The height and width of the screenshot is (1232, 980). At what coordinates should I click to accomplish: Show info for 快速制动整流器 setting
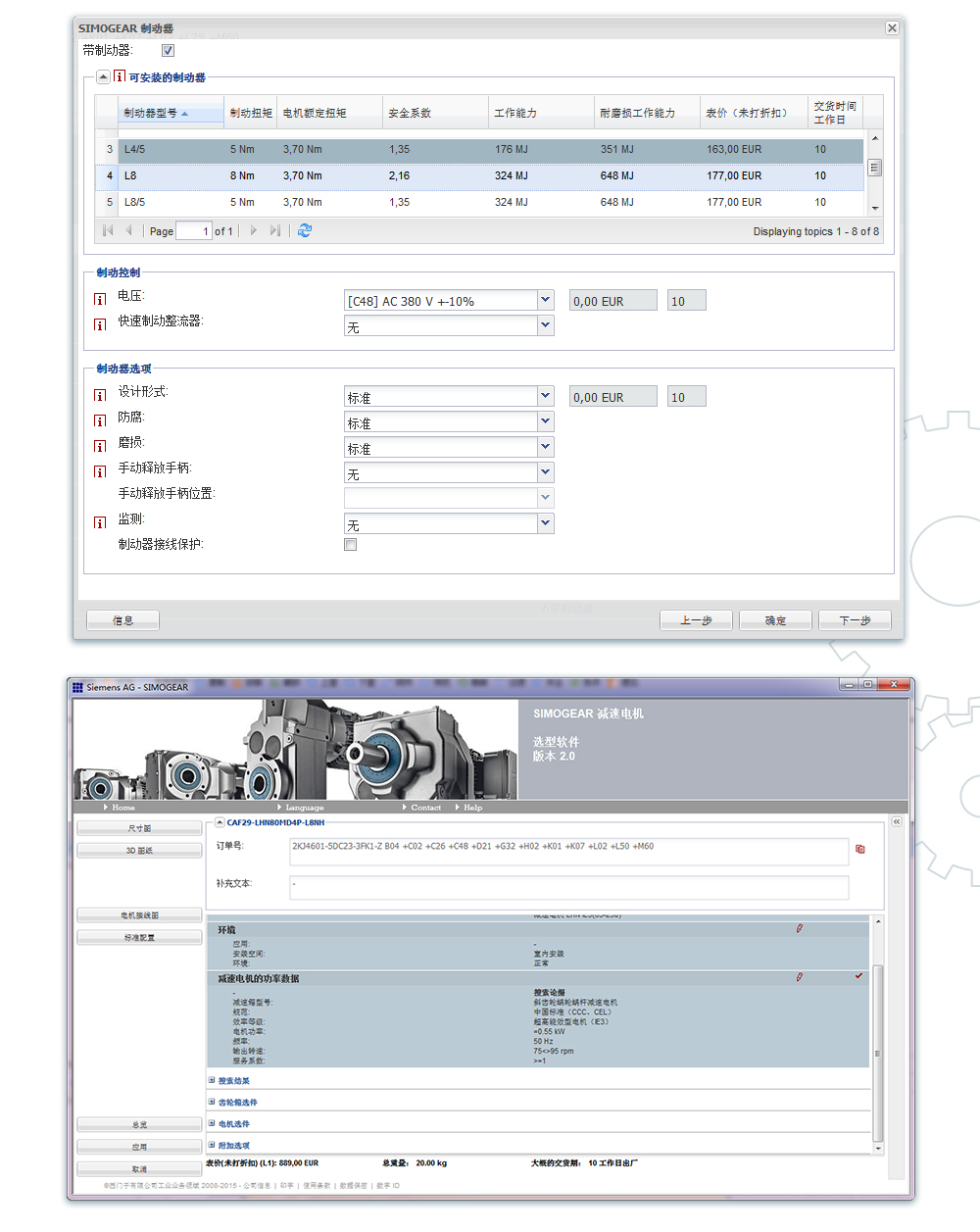(100, 324)
